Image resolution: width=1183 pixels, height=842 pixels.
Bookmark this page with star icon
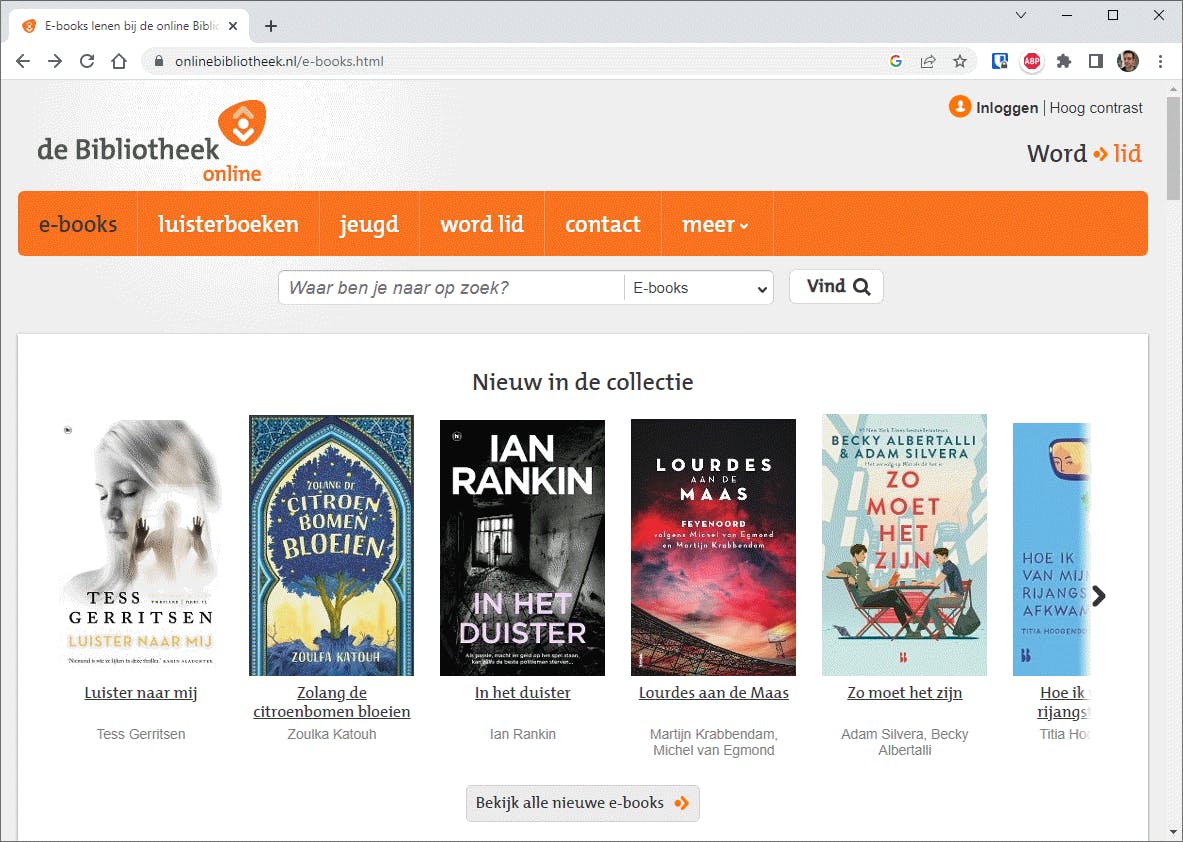(960, 61)
